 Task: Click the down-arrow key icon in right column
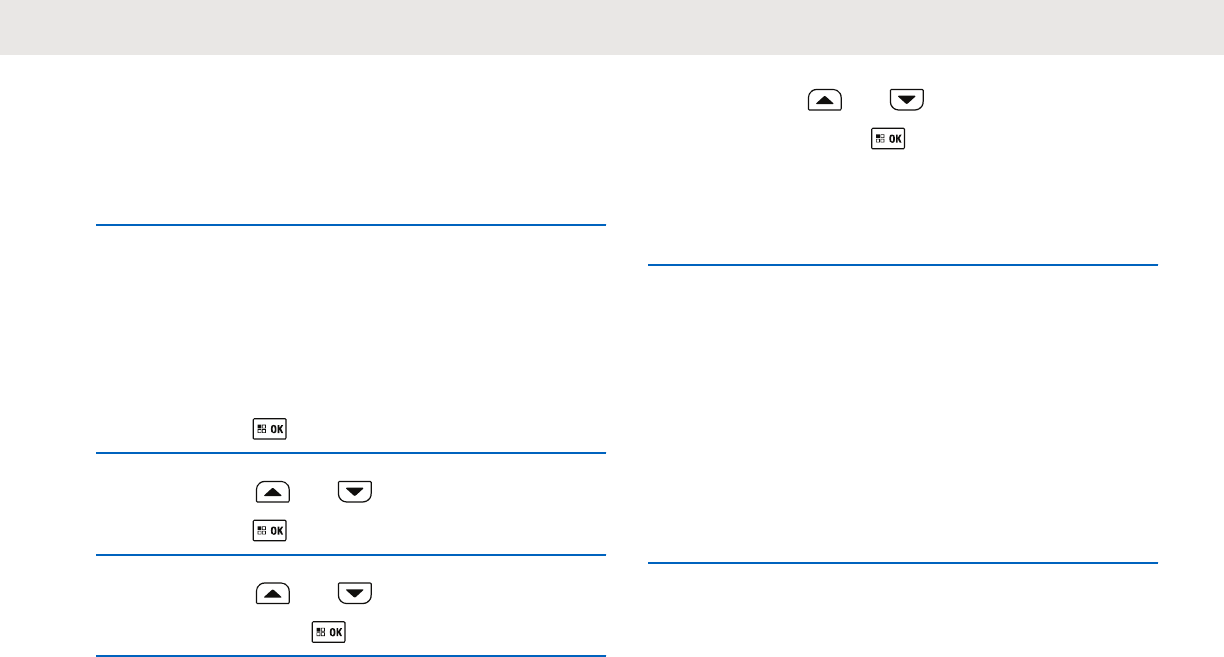907,100
